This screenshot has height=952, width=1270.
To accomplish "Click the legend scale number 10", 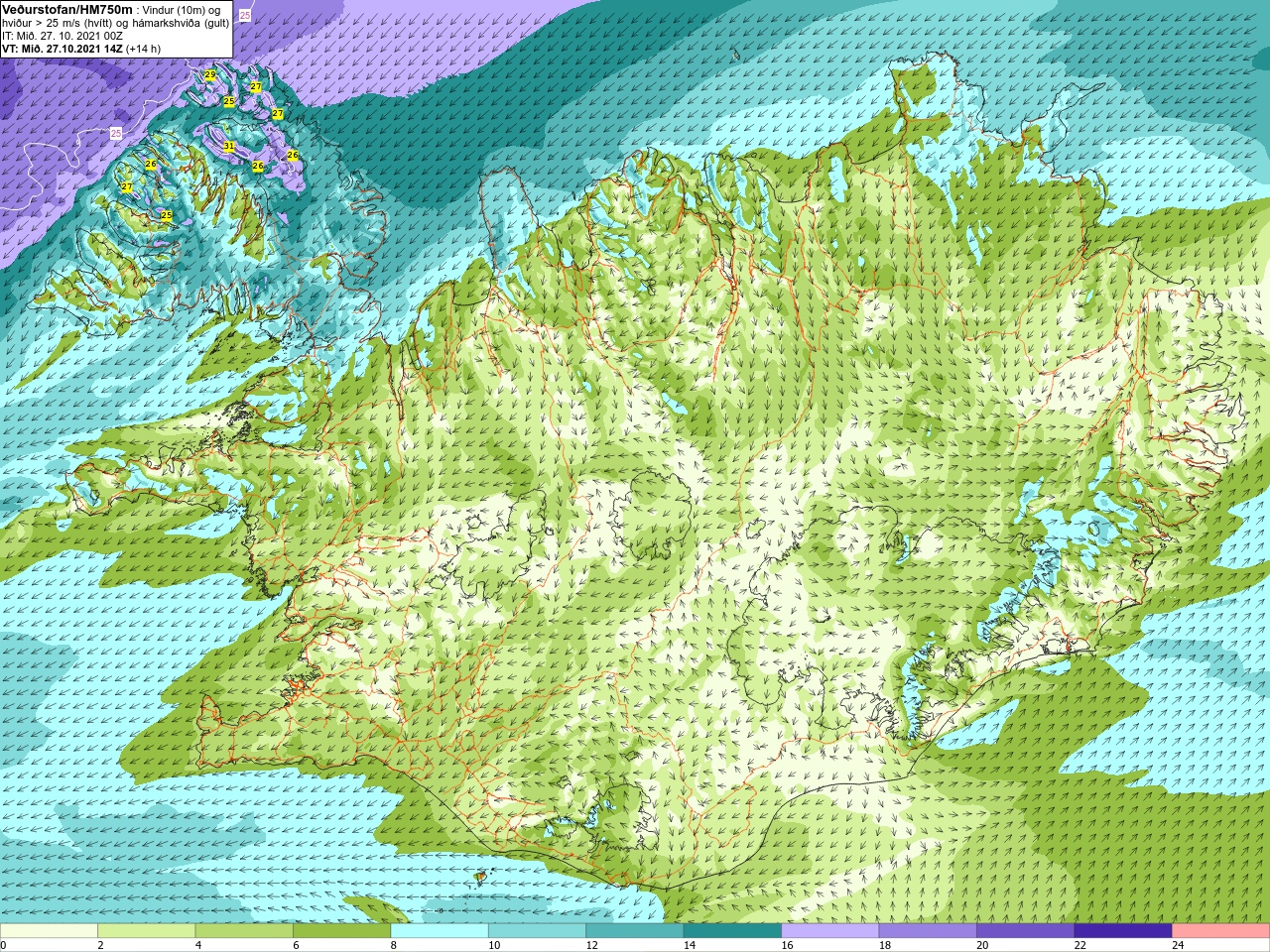I will pyautogui.click(x=493, y=945).
